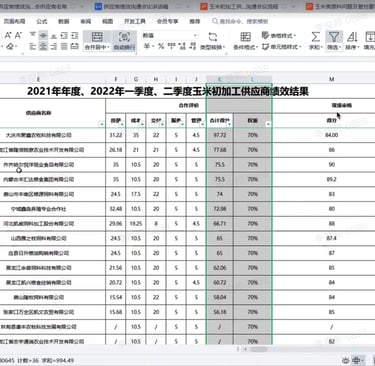The height and width of the screenshot is (366, 375).
Task: Open the 数值 number format combo box
Action: pos(170,35)
